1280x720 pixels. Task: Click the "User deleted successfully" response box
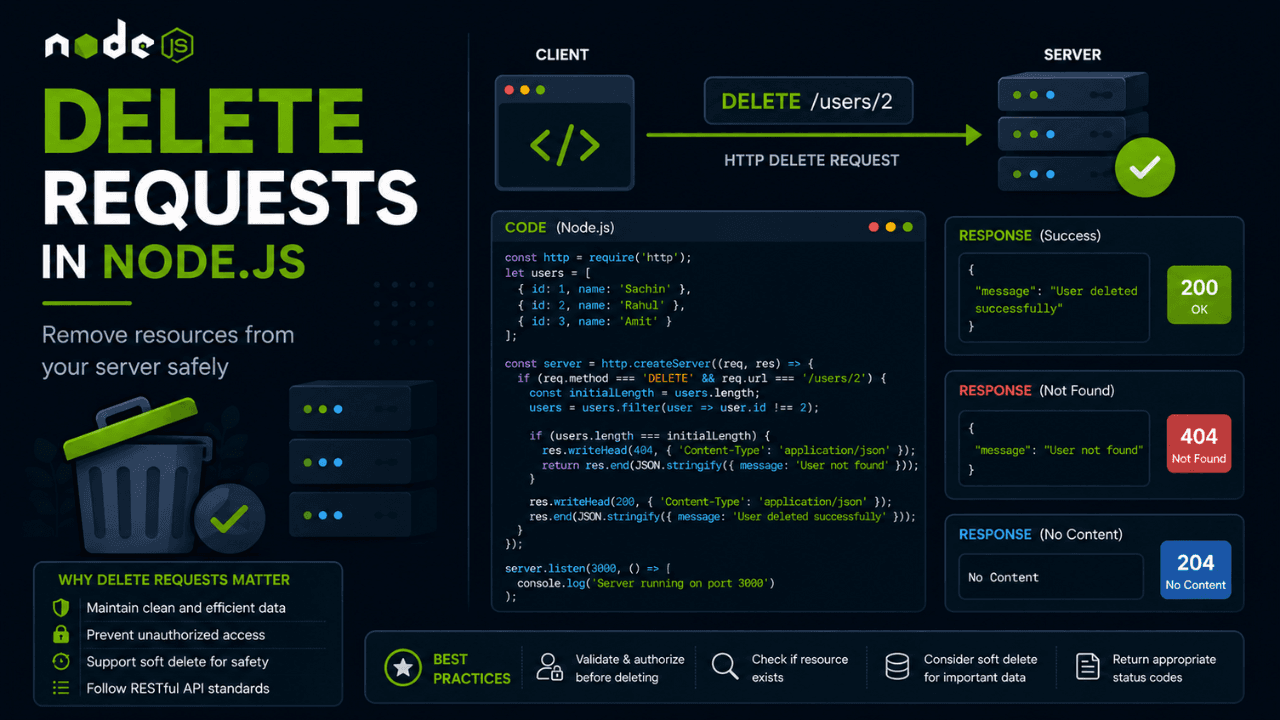click(x=1054, y=300)
